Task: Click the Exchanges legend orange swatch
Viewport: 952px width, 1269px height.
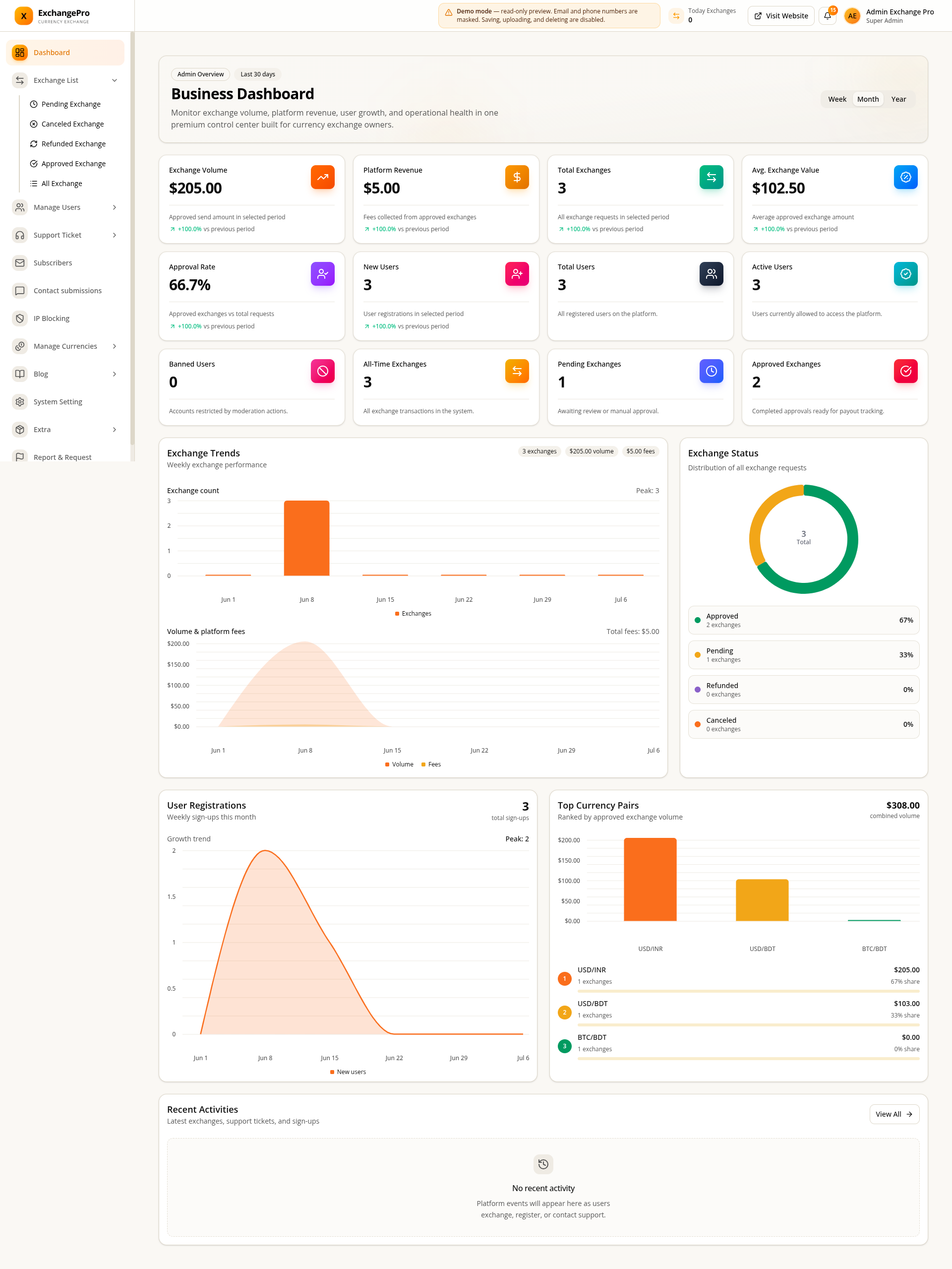Action: pos(397,614)
